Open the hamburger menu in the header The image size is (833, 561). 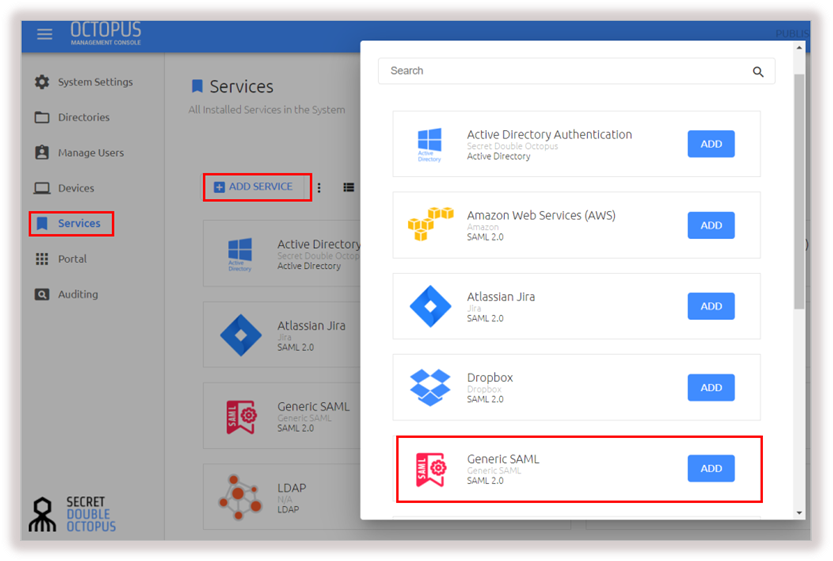pos(45,34)
